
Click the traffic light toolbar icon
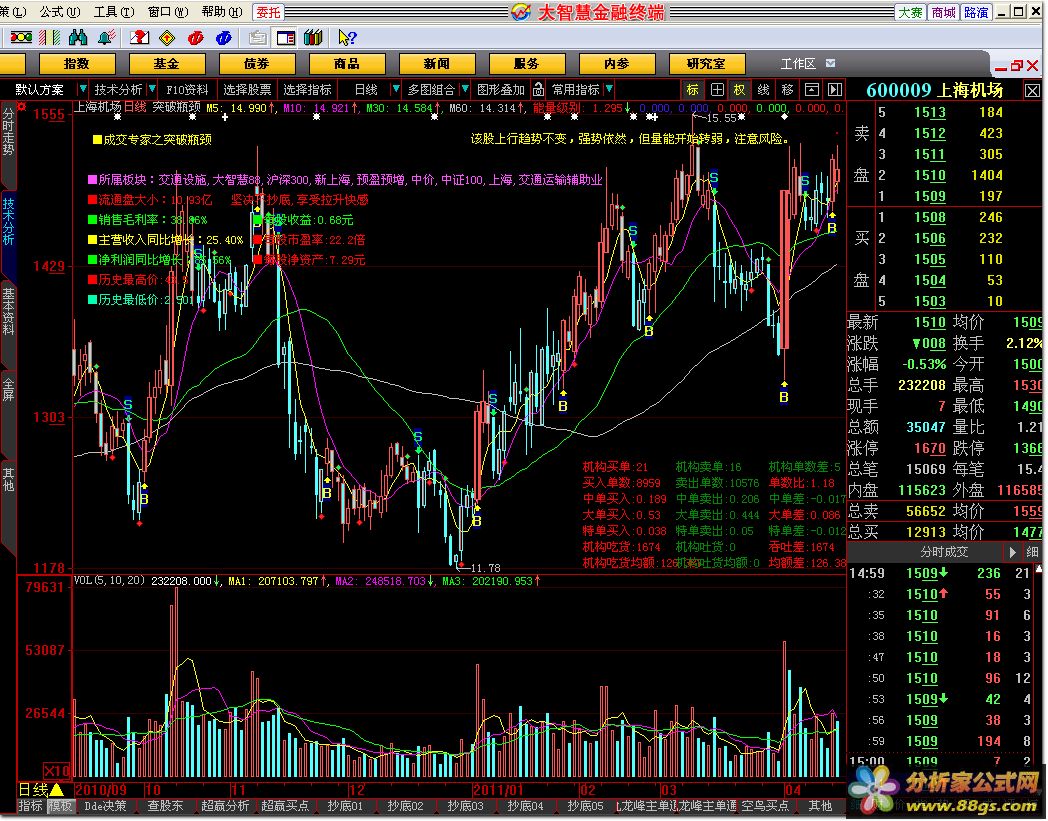(21, 37)
